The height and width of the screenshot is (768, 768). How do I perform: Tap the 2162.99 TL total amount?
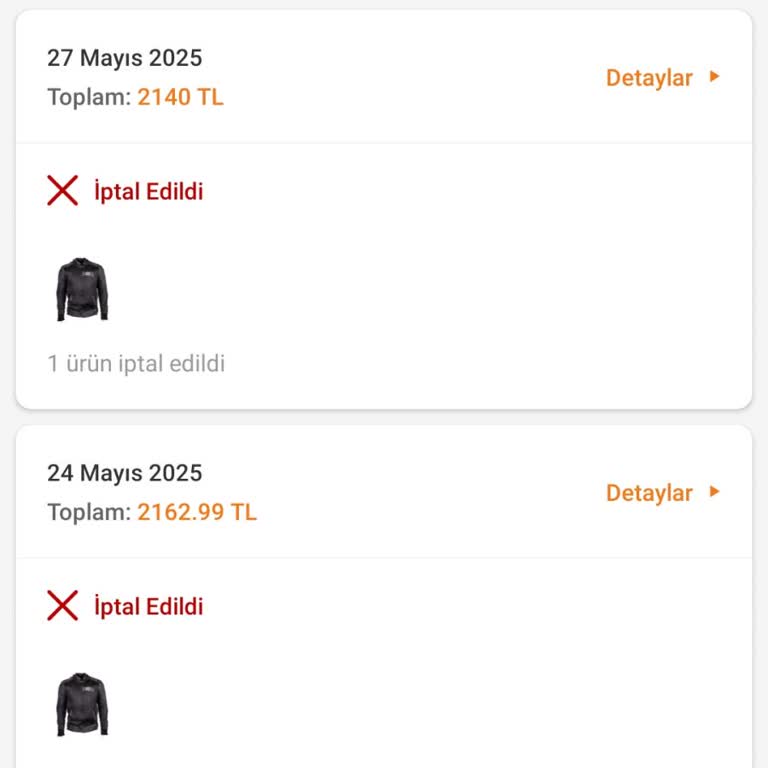[197, 512]
